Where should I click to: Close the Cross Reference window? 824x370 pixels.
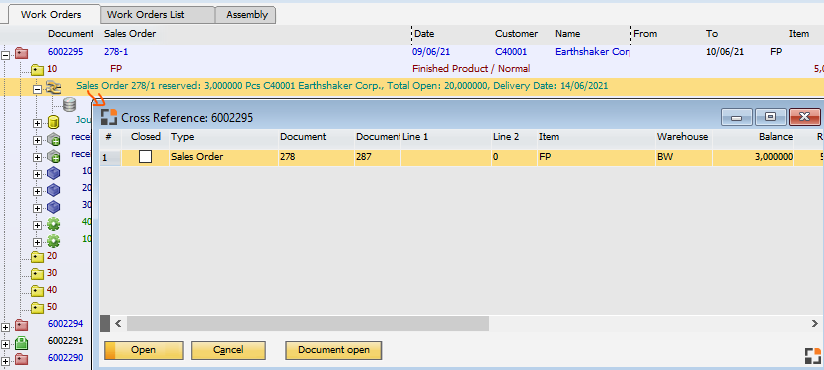click(805, 117)
